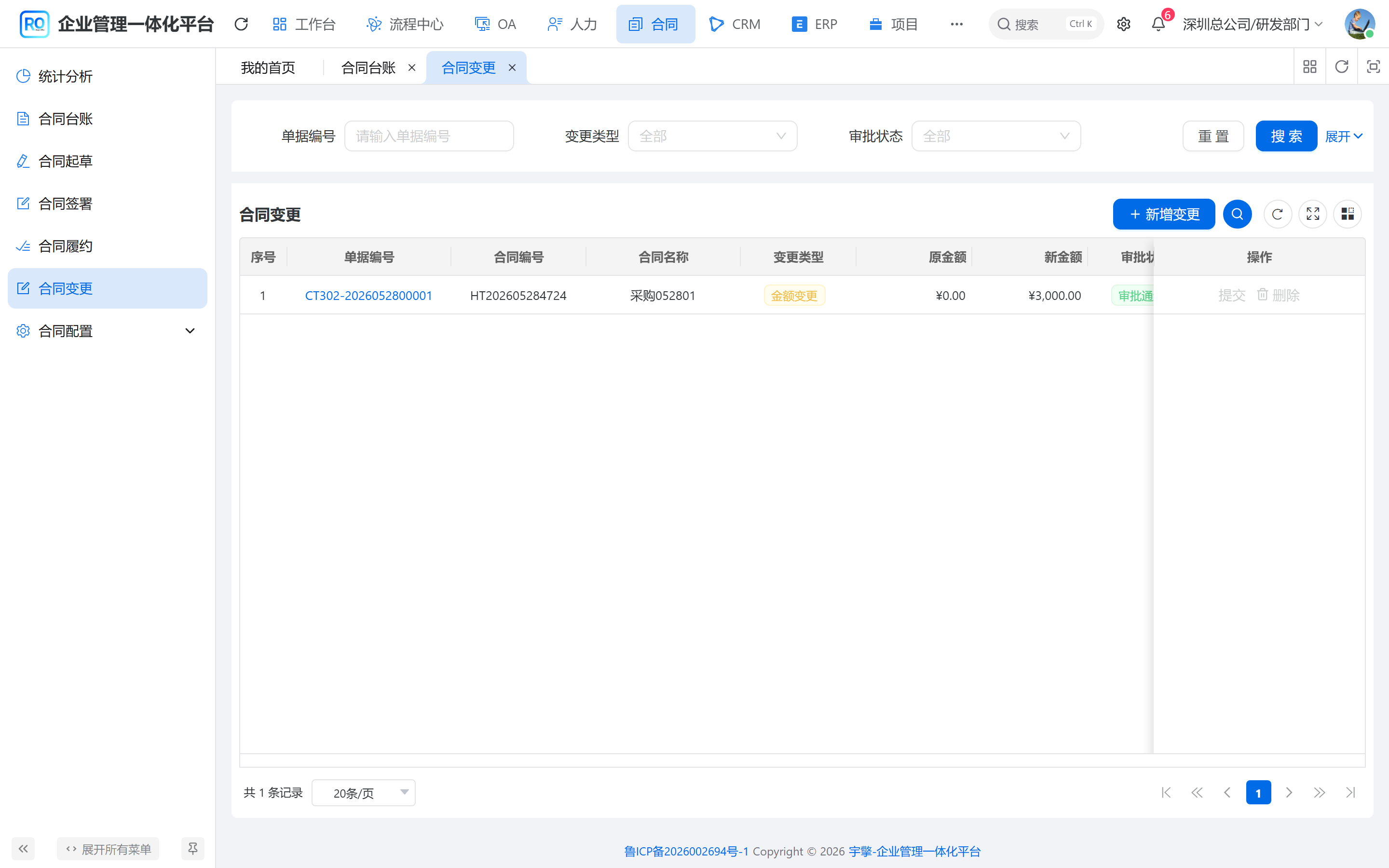Click the 重置 button
The image size is (1389, 868).
(1213, 136)
